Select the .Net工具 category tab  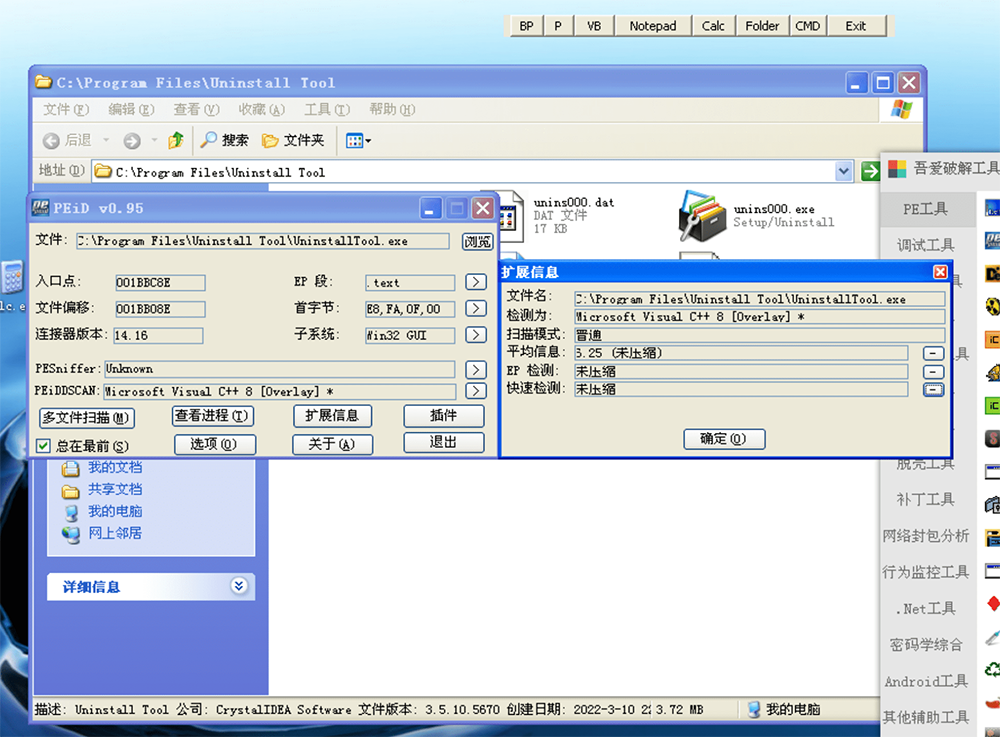928,609
